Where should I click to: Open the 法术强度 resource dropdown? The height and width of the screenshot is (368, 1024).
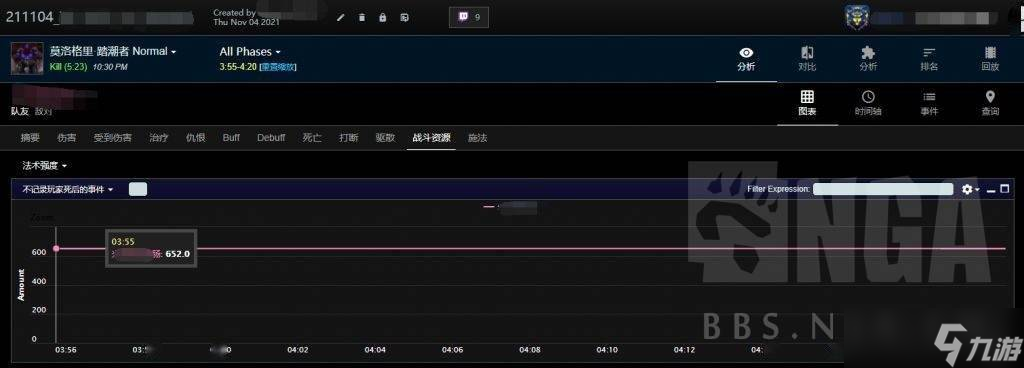coord(44,166)
